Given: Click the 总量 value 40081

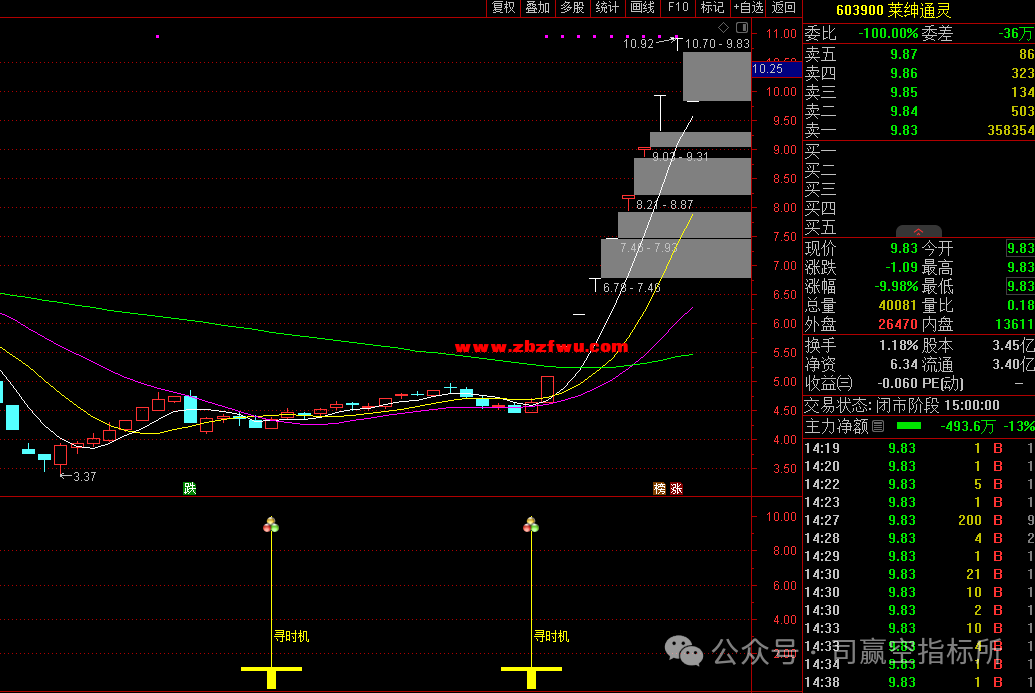Looking at the screenshot, I should [898, 306].
